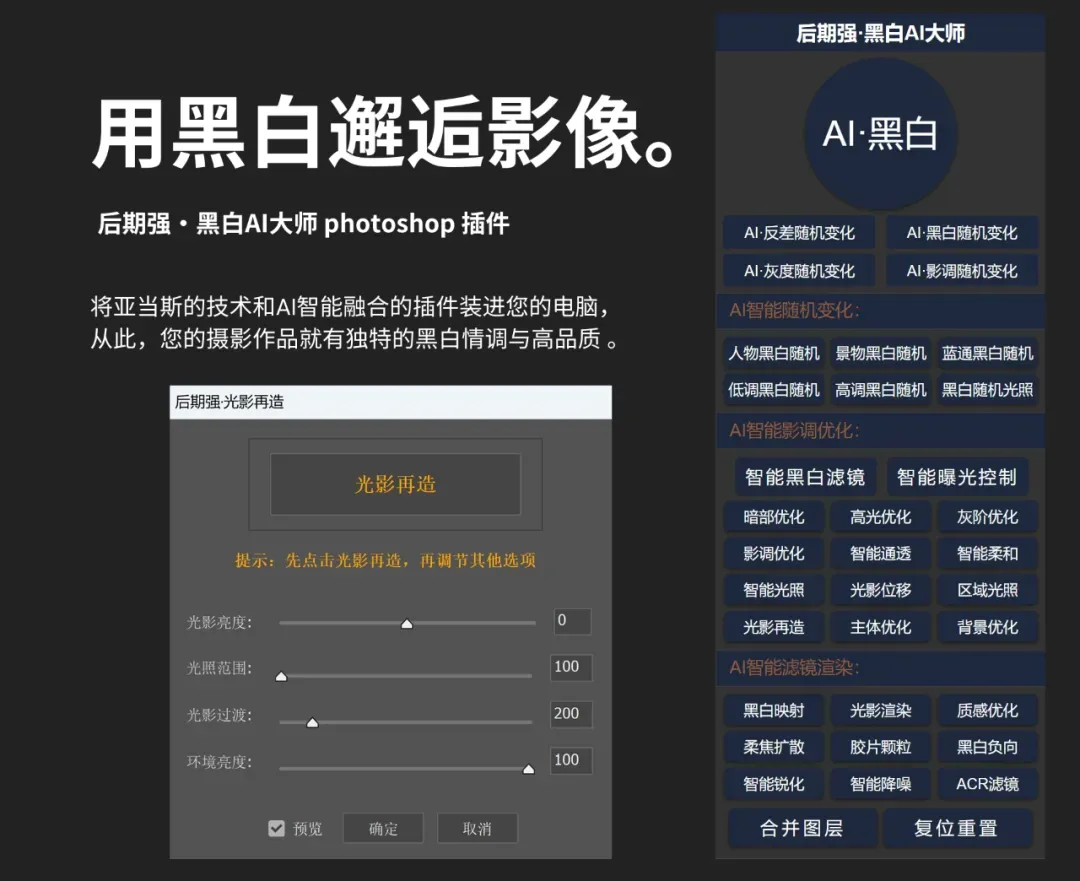Run 智能降噪
The height and width of the screenshot is (881, 1080).
point(880,784)
